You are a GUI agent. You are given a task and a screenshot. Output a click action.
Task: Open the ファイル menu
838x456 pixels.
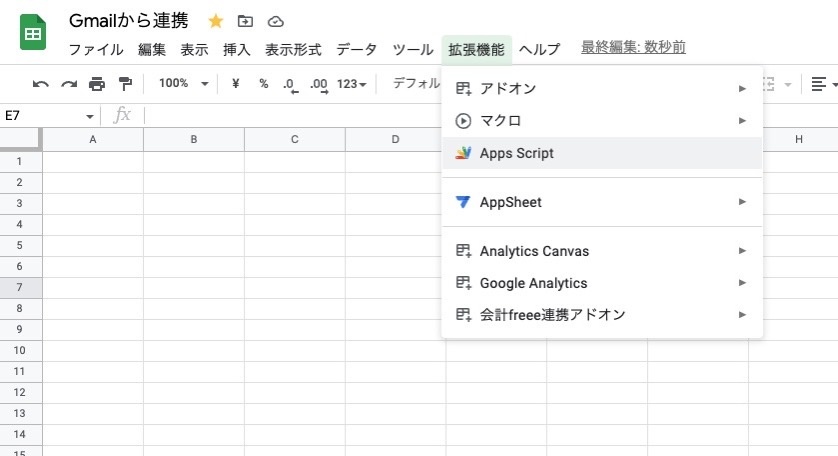(96, 50)
